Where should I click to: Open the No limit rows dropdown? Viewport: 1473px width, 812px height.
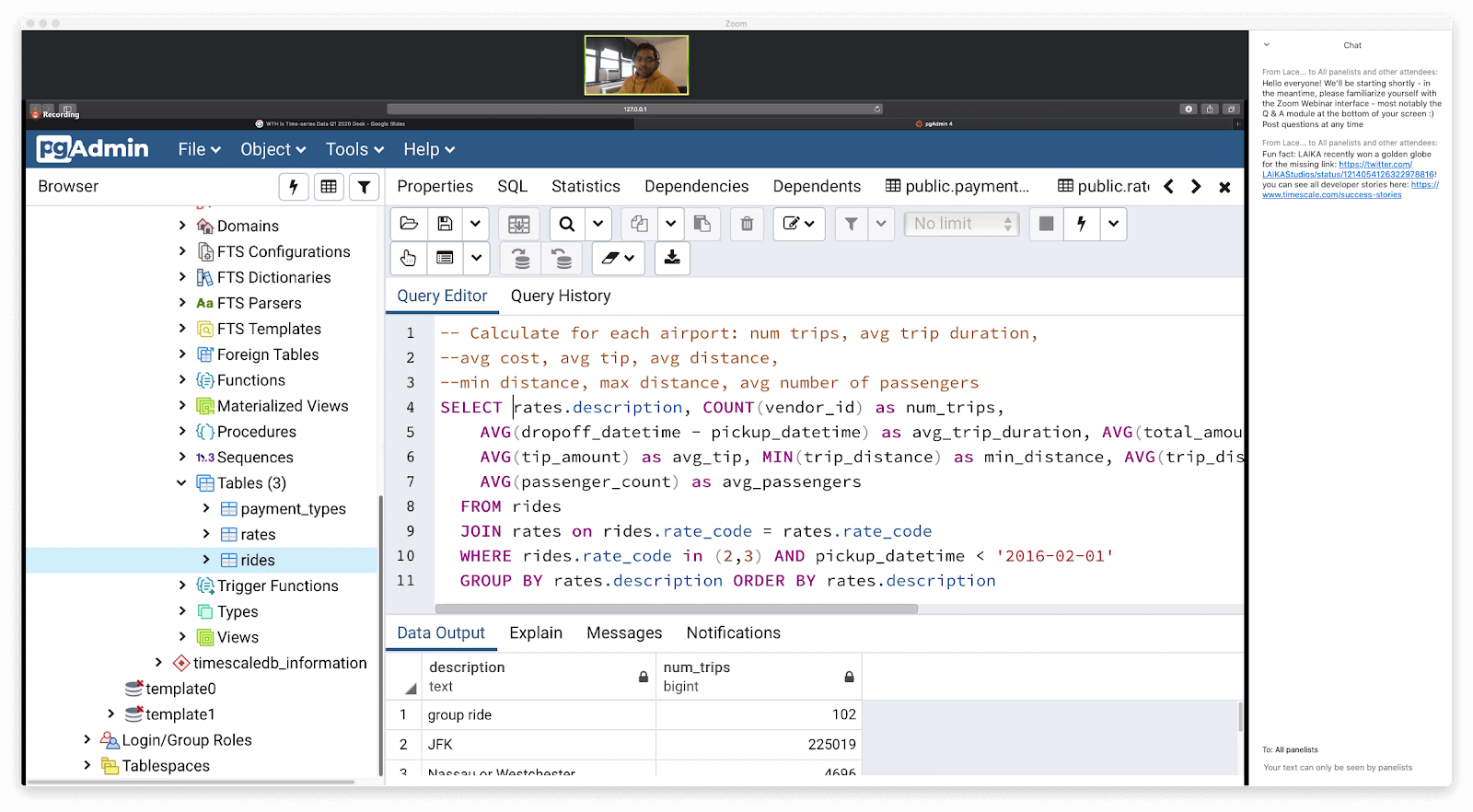click(x=961, y=224)
